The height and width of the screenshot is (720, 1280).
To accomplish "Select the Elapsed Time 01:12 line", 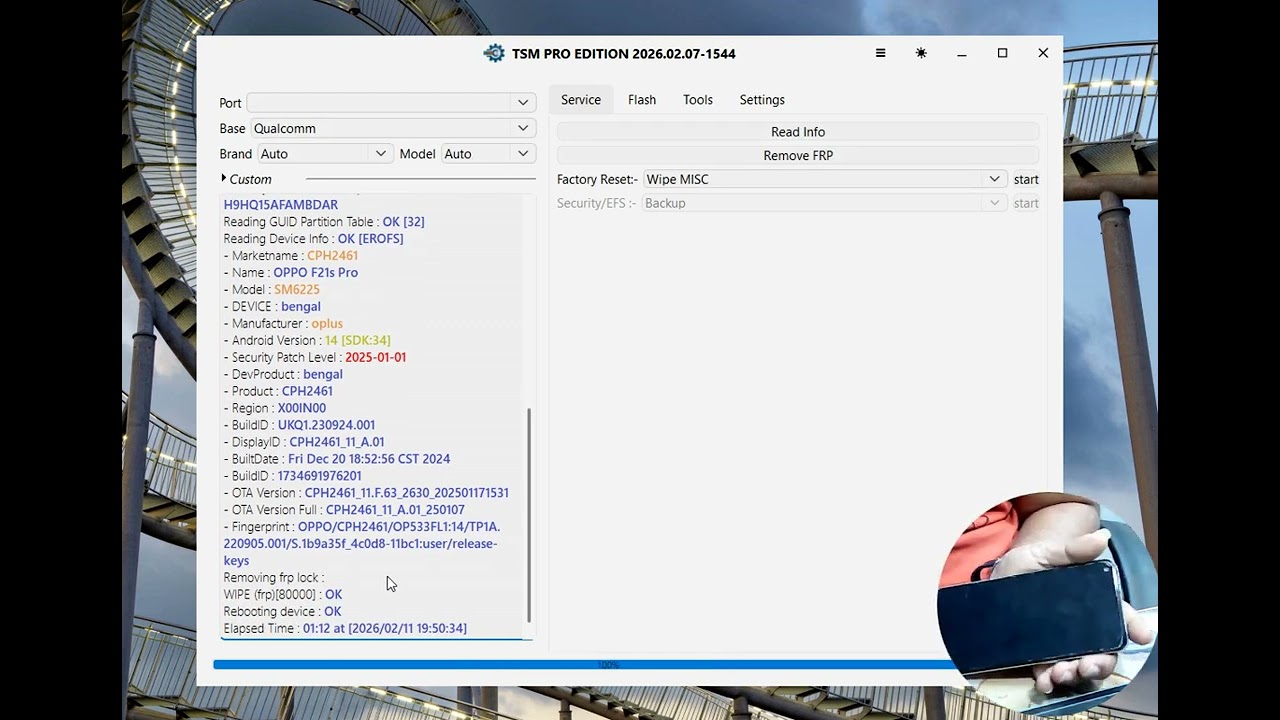I will tap(345, 628).
